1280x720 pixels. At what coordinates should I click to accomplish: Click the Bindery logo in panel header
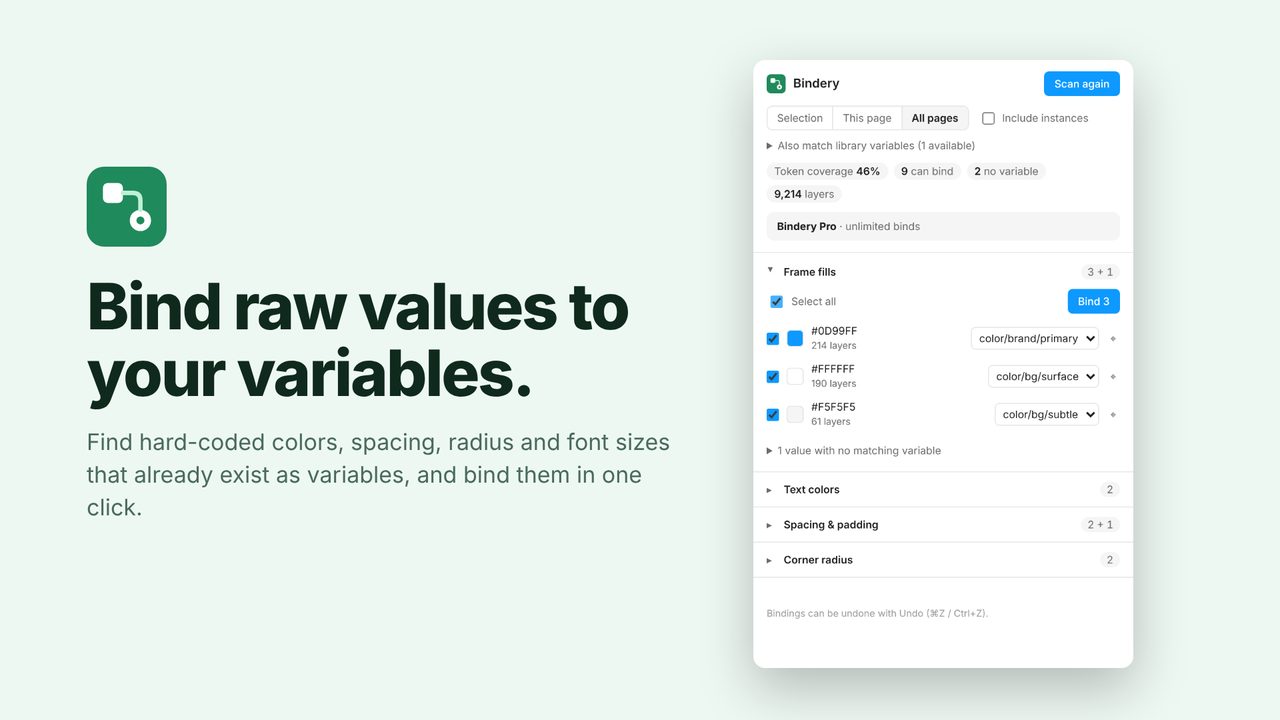[x=776, y=84]
